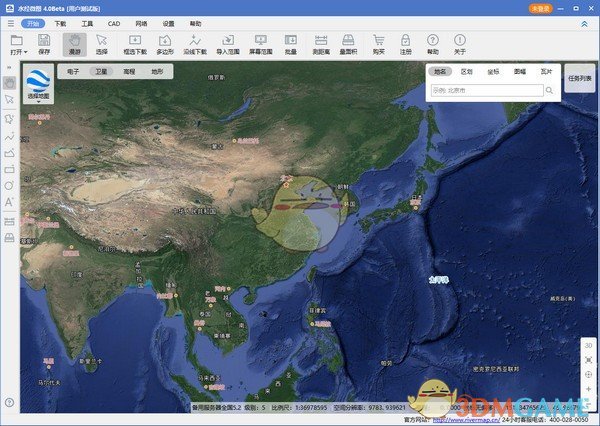
Task: Click the screenshot icon in the title bar
Action: (576, 8)
